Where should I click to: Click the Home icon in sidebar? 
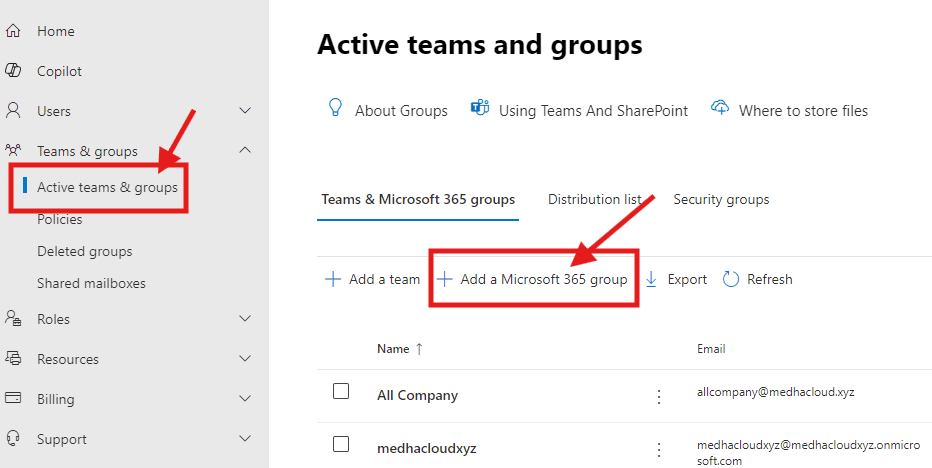point(13,31)
